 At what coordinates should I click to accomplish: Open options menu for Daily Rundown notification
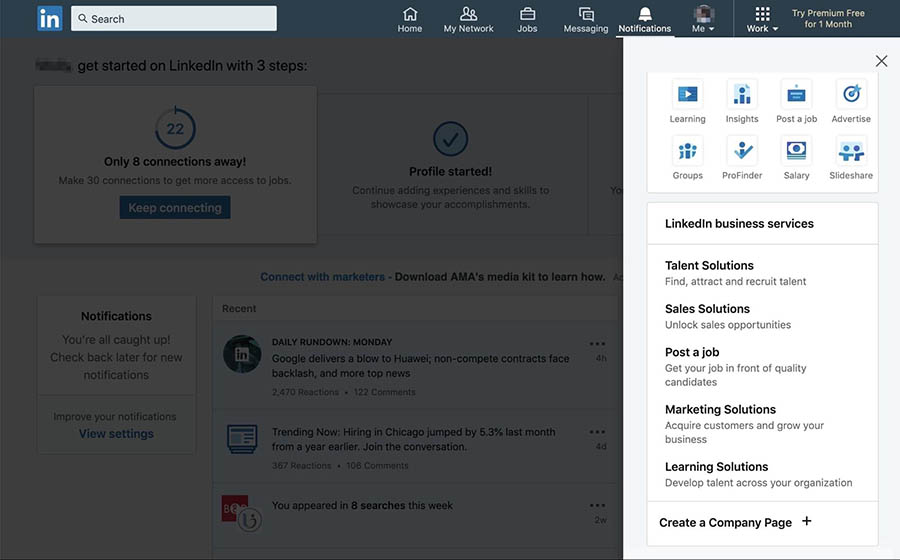click(x=598, y=343)
